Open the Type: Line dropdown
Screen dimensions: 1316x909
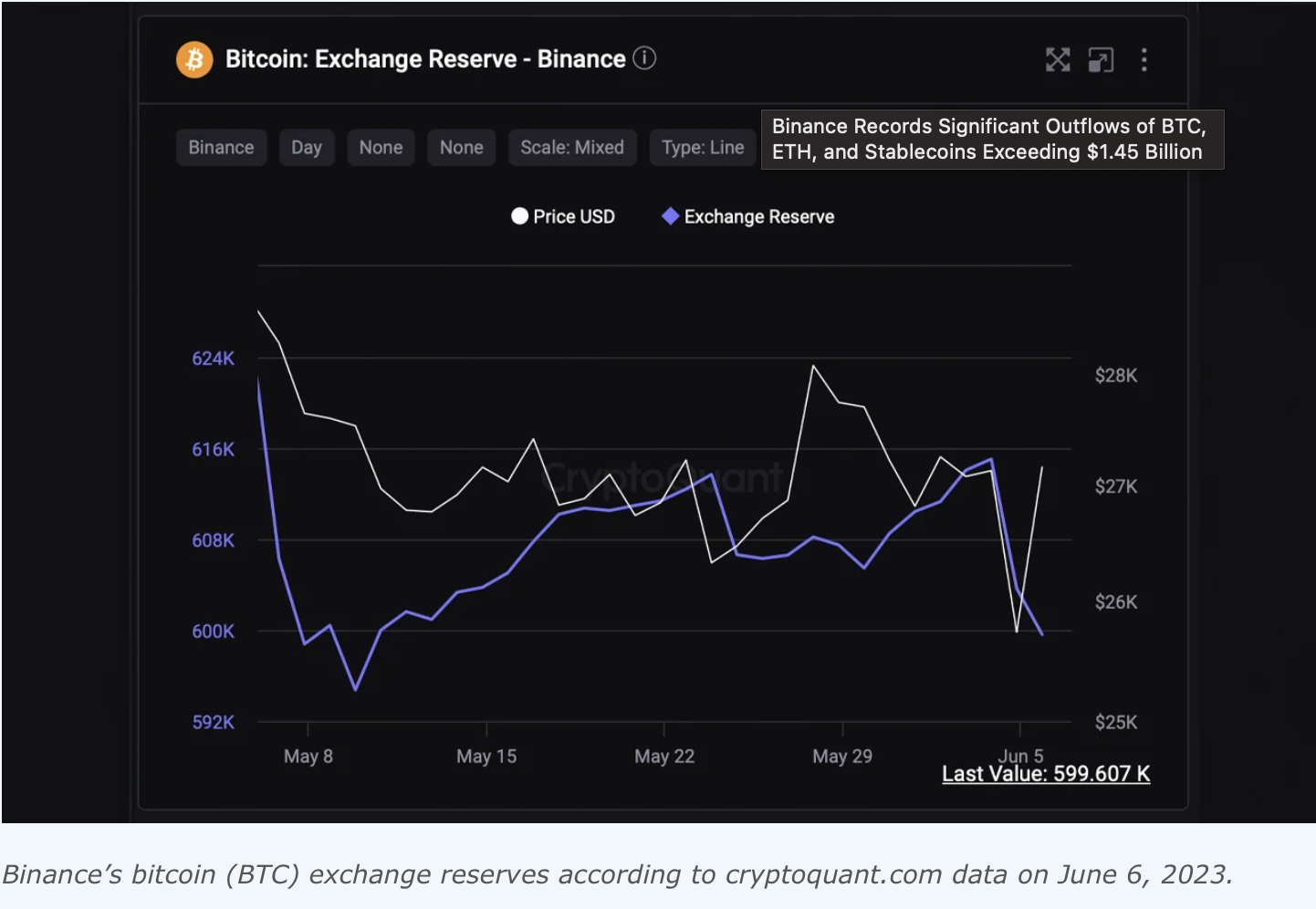pyautogui.click(x=703, y=147)
